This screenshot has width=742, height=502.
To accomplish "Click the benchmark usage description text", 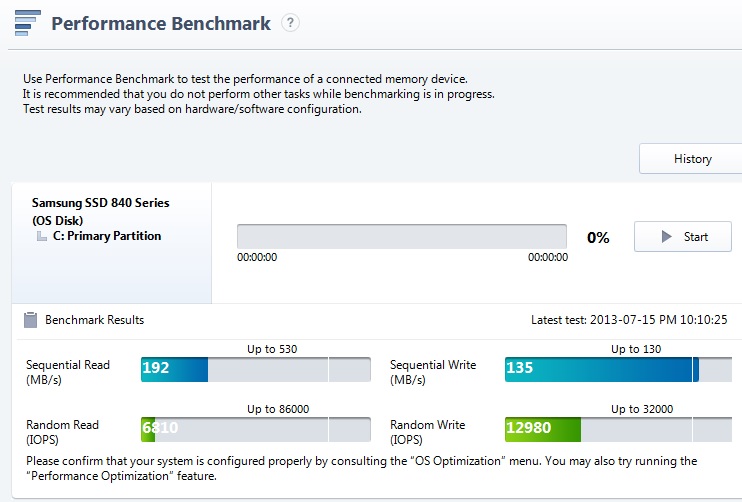I will (258, 94).
